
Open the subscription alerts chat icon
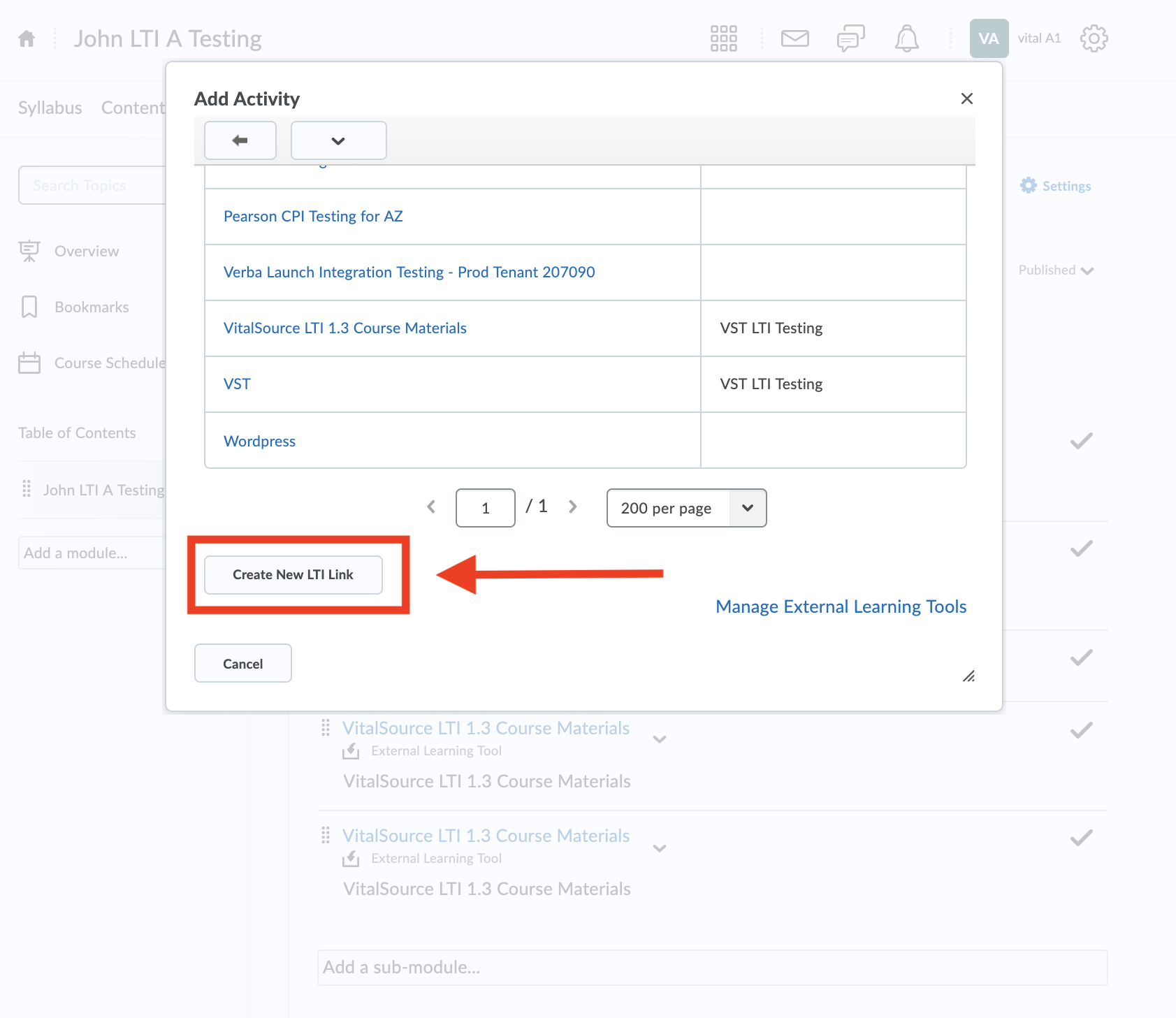(850, 38)
